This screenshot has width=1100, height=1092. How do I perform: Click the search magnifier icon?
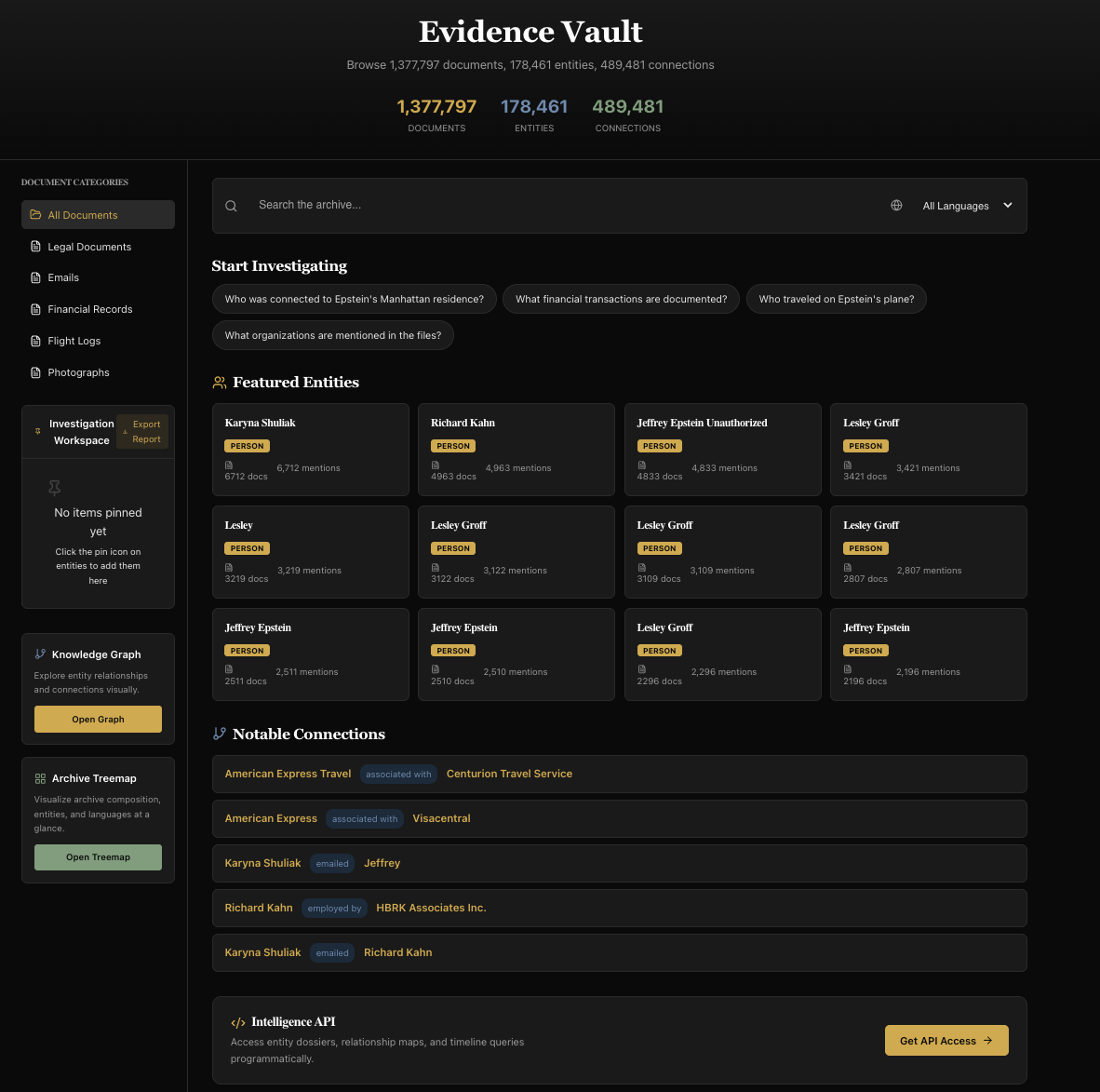click(x=231, y=205)
